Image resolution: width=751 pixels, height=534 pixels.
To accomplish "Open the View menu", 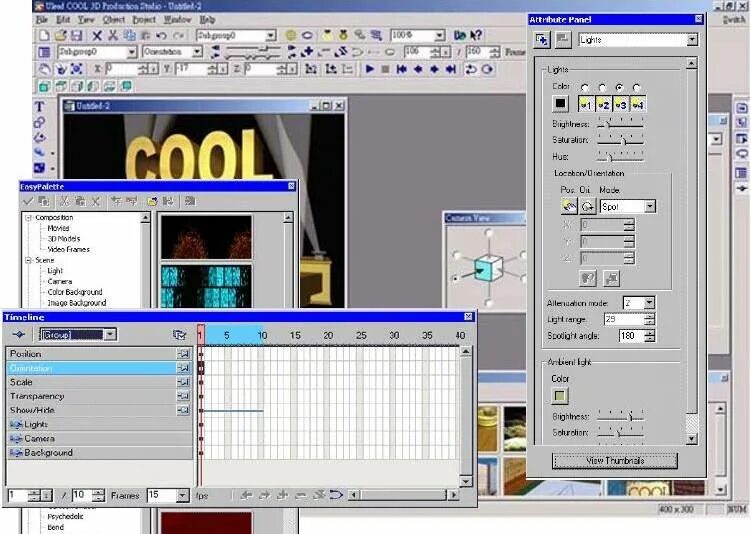I will (x=86, y=20).
